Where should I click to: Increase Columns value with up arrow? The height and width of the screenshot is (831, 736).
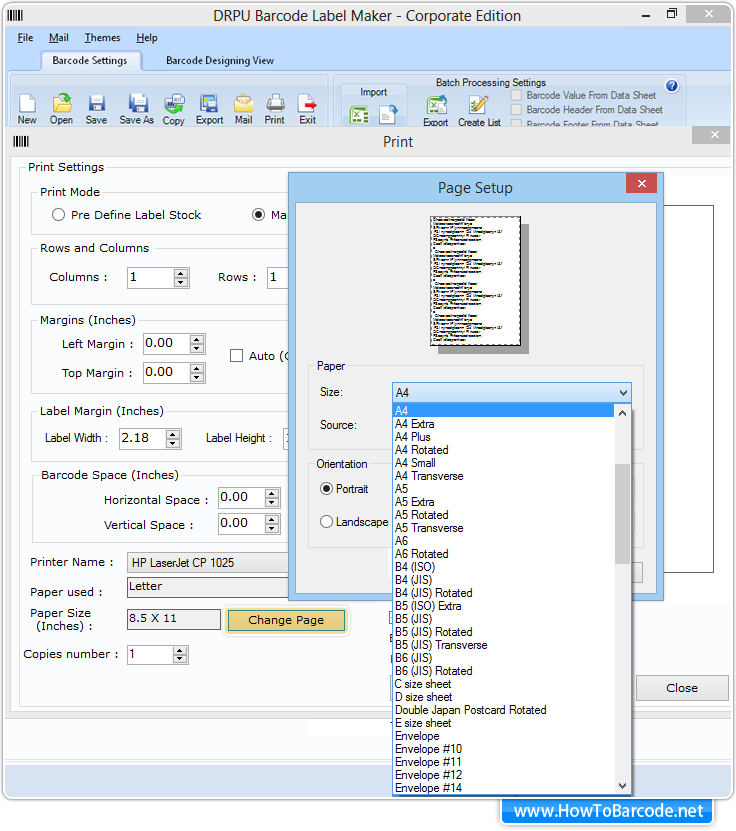coord(181,273)
